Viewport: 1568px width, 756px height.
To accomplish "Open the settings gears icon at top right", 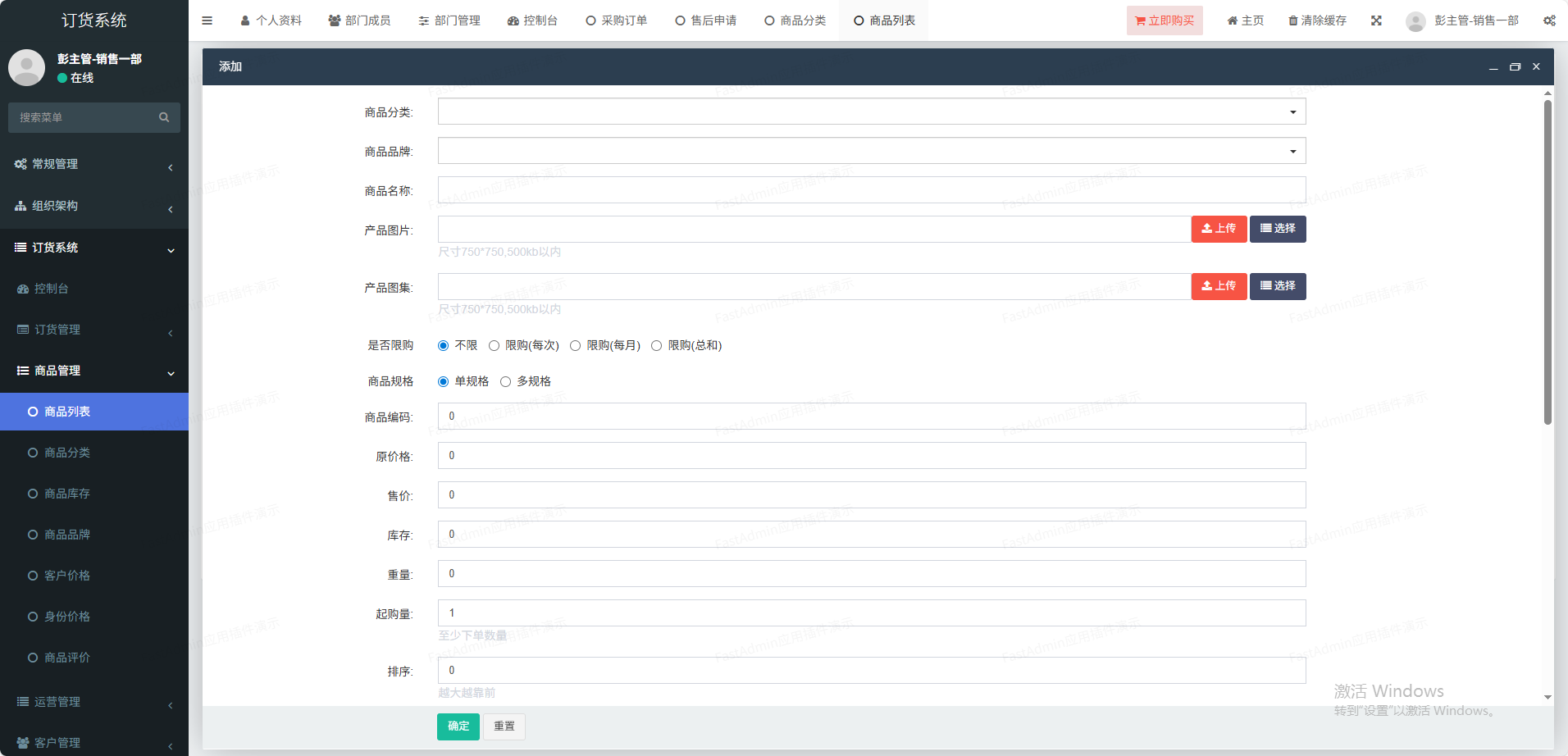I will 1549,20.
